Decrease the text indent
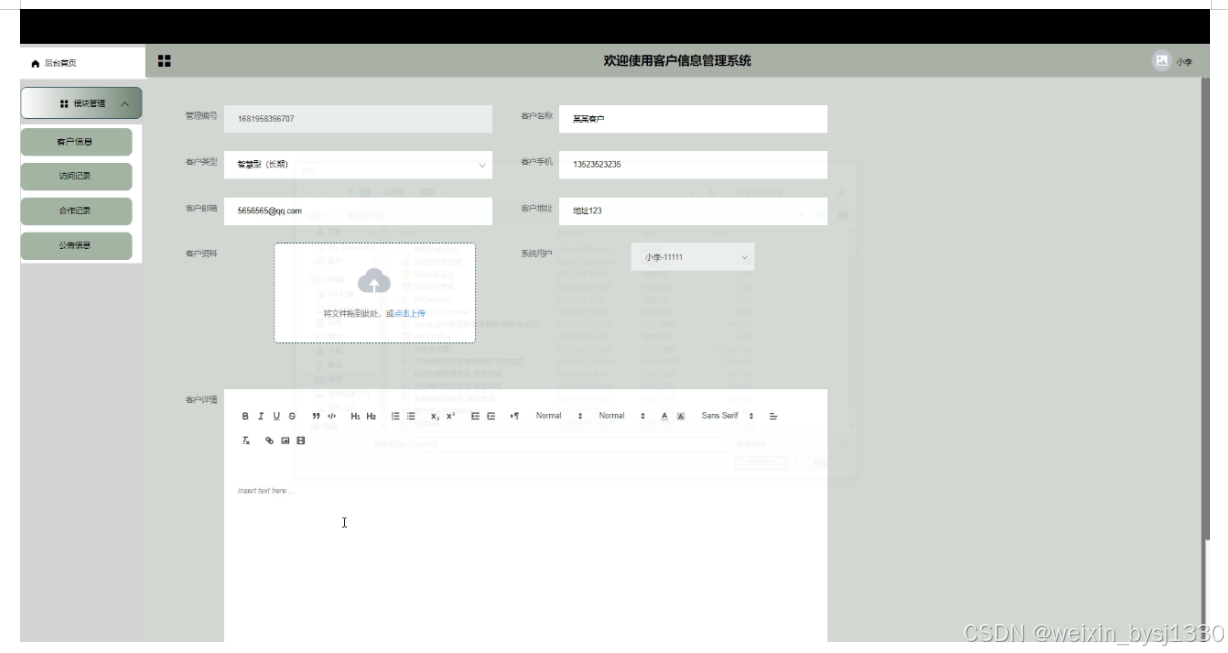This screenshot has height=653, width=1228. point(475,416)
